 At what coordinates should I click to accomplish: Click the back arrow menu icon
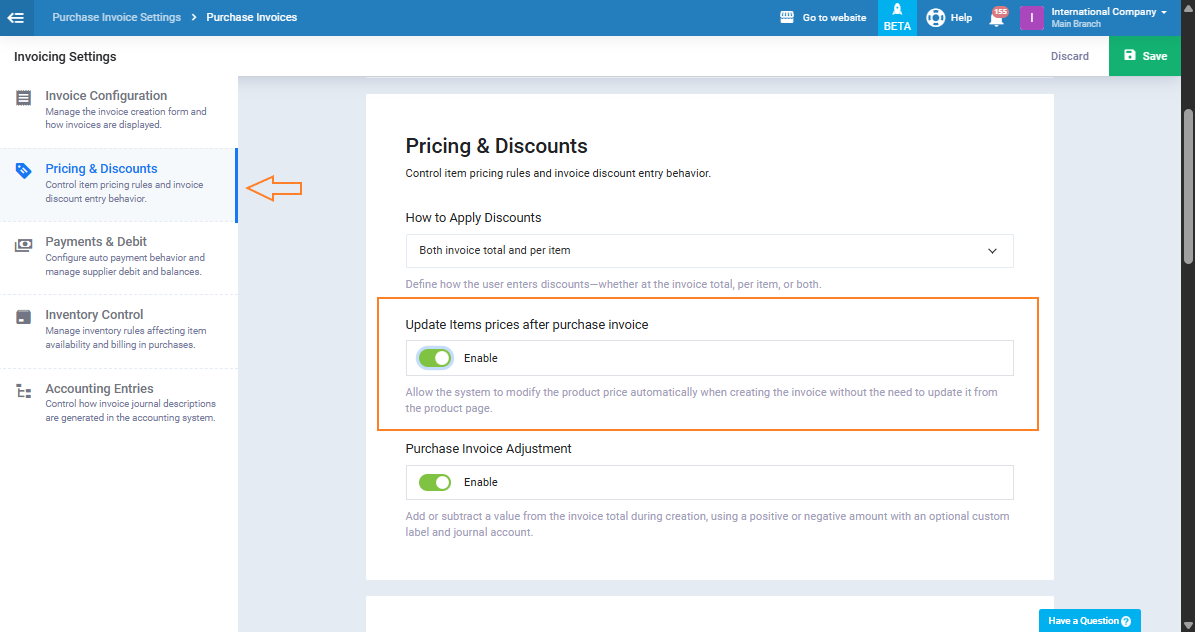[x=16, y=17]
